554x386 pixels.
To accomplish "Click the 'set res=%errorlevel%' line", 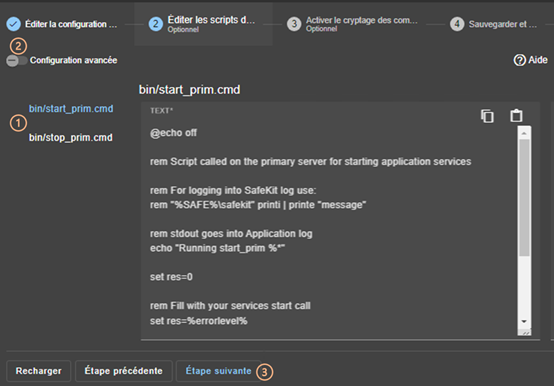I will click(x=199, y=321).
